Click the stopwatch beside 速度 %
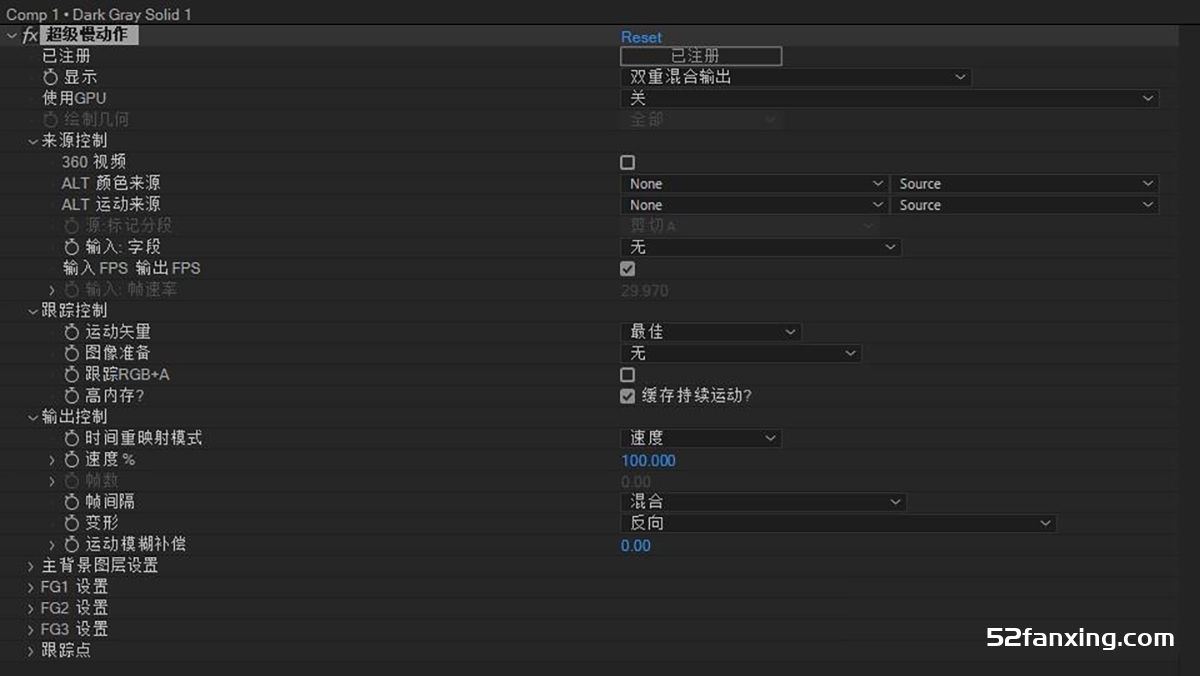This screenshot has height=676, width=1200. pyautogui.click(x=72, y=460)
